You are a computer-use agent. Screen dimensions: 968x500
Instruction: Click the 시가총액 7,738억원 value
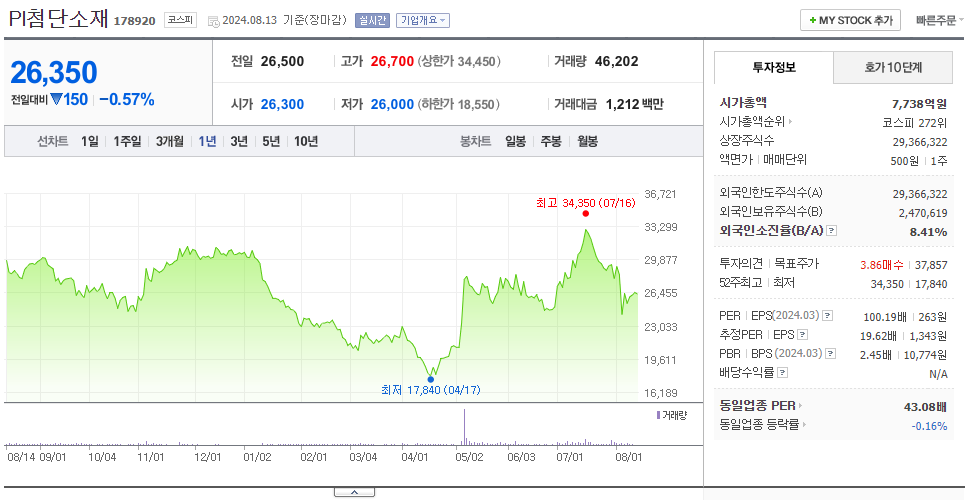(920, 104)
